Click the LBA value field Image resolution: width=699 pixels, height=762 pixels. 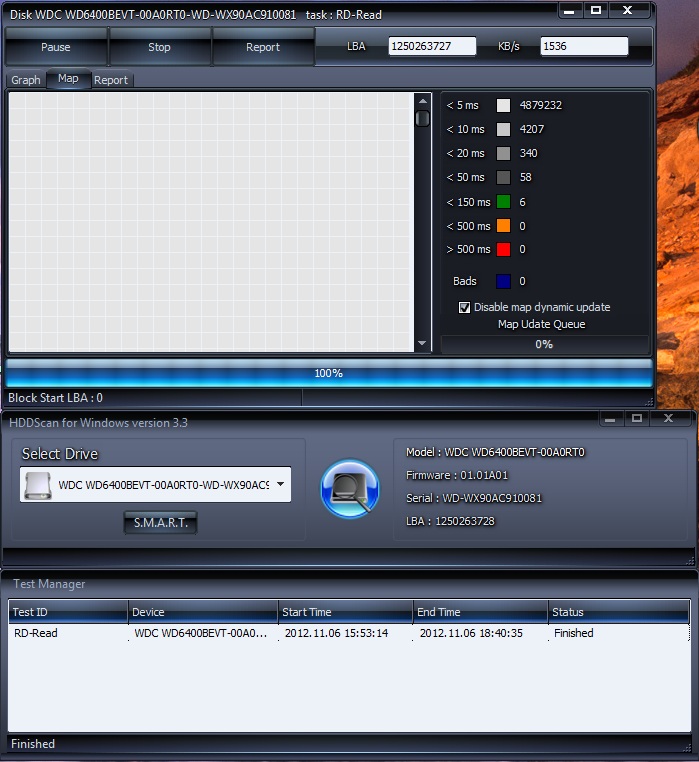coord(432,46)
